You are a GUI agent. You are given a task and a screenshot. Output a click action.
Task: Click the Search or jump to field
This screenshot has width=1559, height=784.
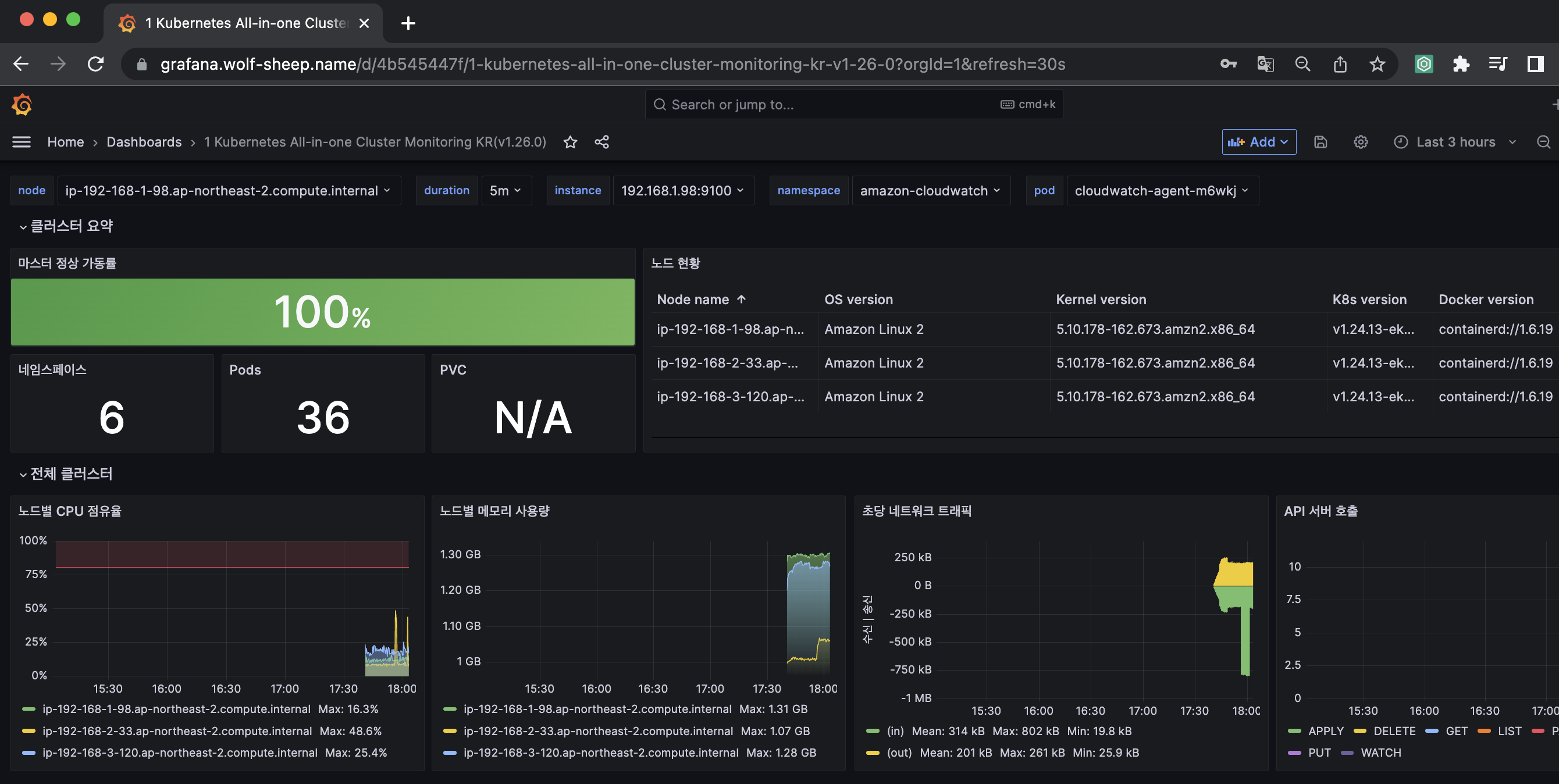coord(852,105)
